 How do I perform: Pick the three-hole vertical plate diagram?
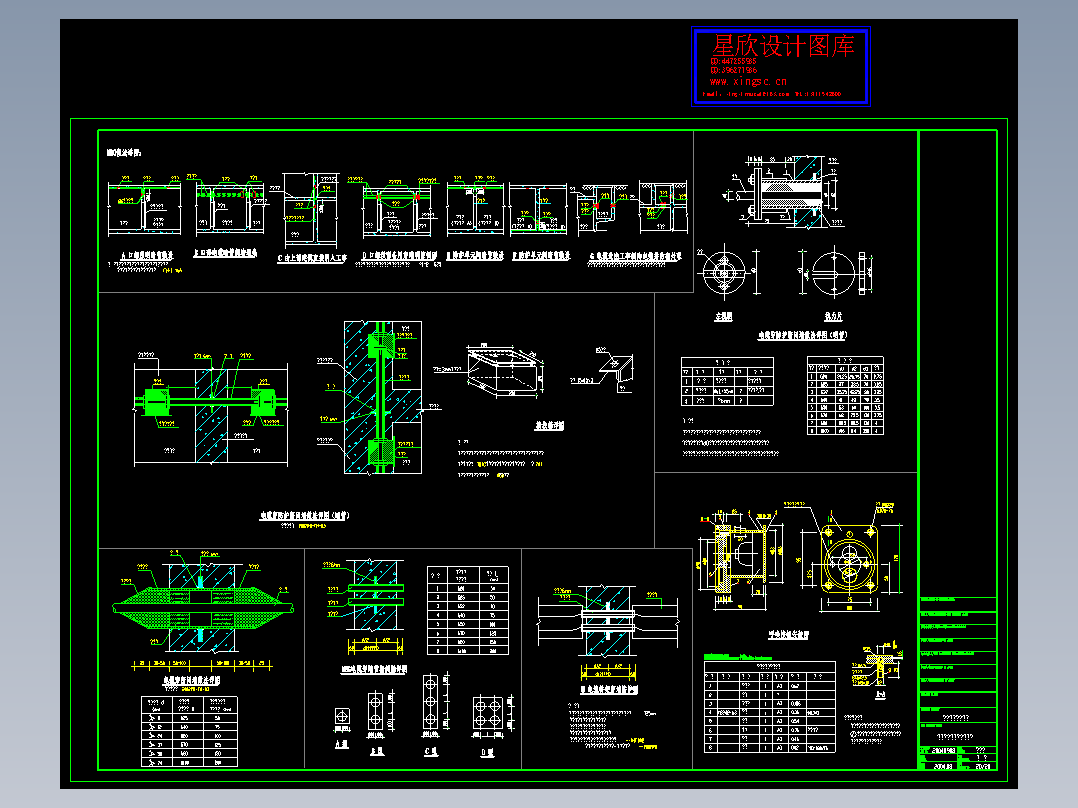[430, 702]
